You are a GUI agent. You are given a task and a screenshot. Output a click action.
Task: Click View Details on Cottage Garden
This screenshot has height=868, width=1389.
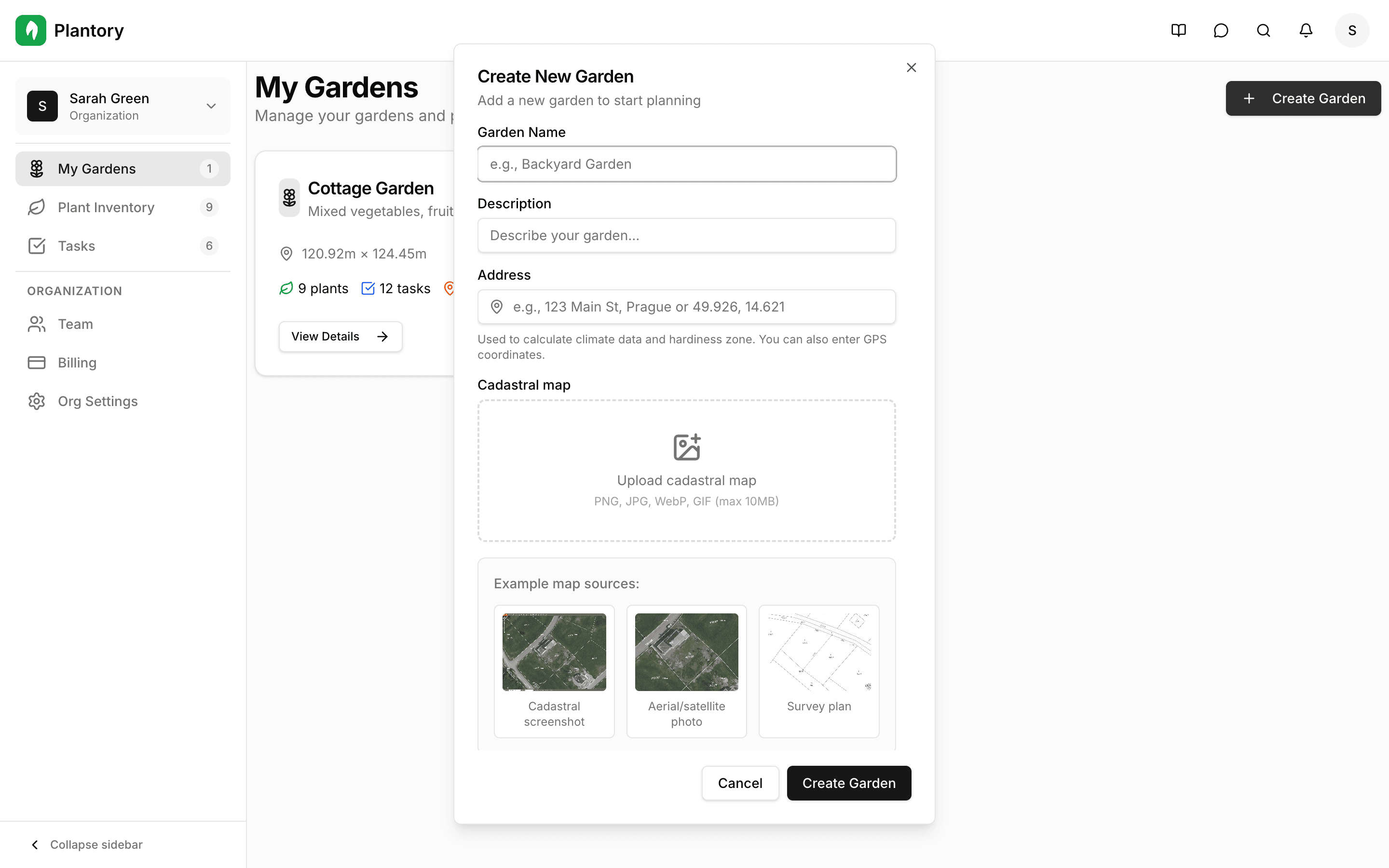tap(340, 337)
